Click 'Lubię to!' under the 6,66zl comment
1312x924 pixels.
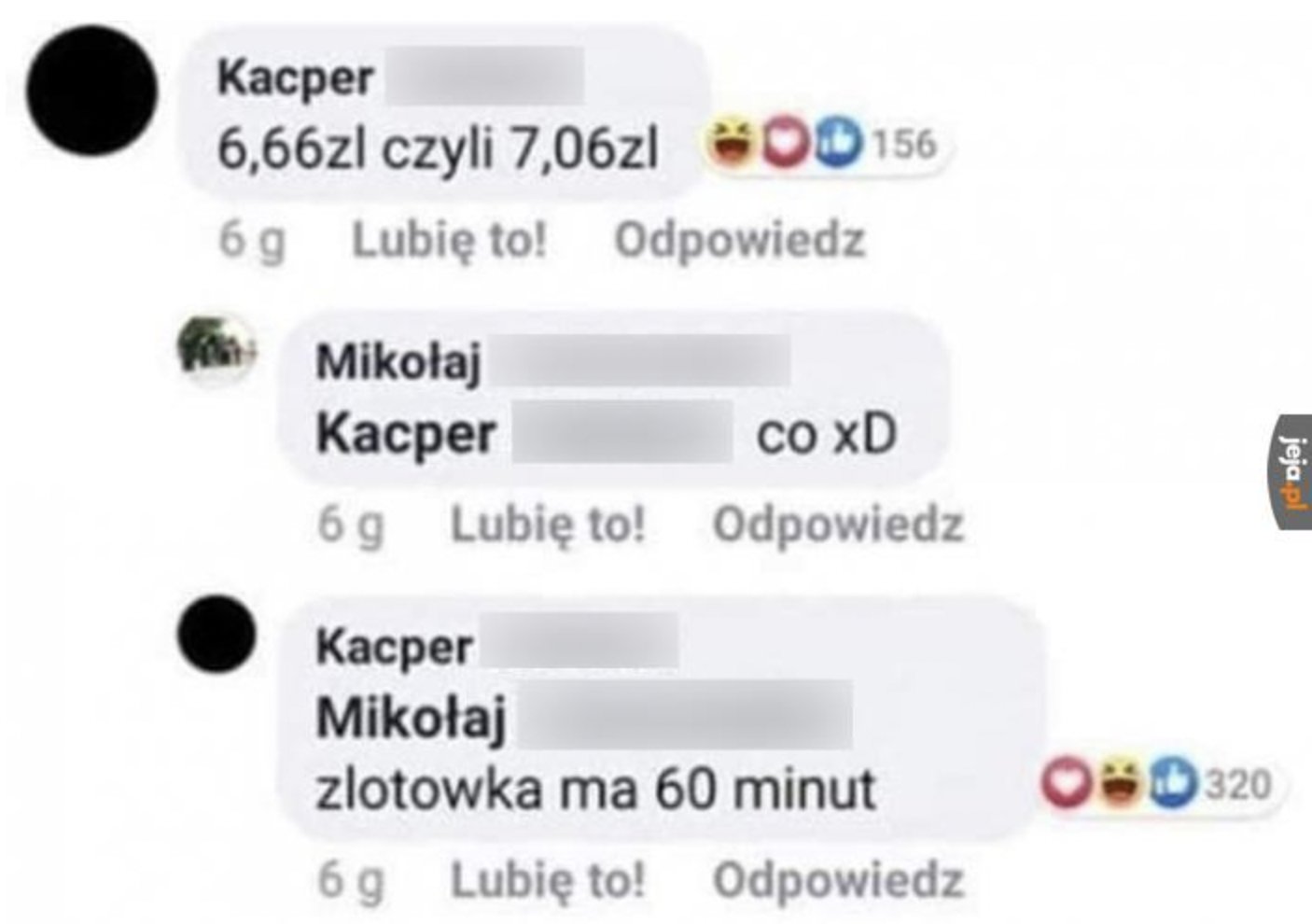click(x=449, y=240)
